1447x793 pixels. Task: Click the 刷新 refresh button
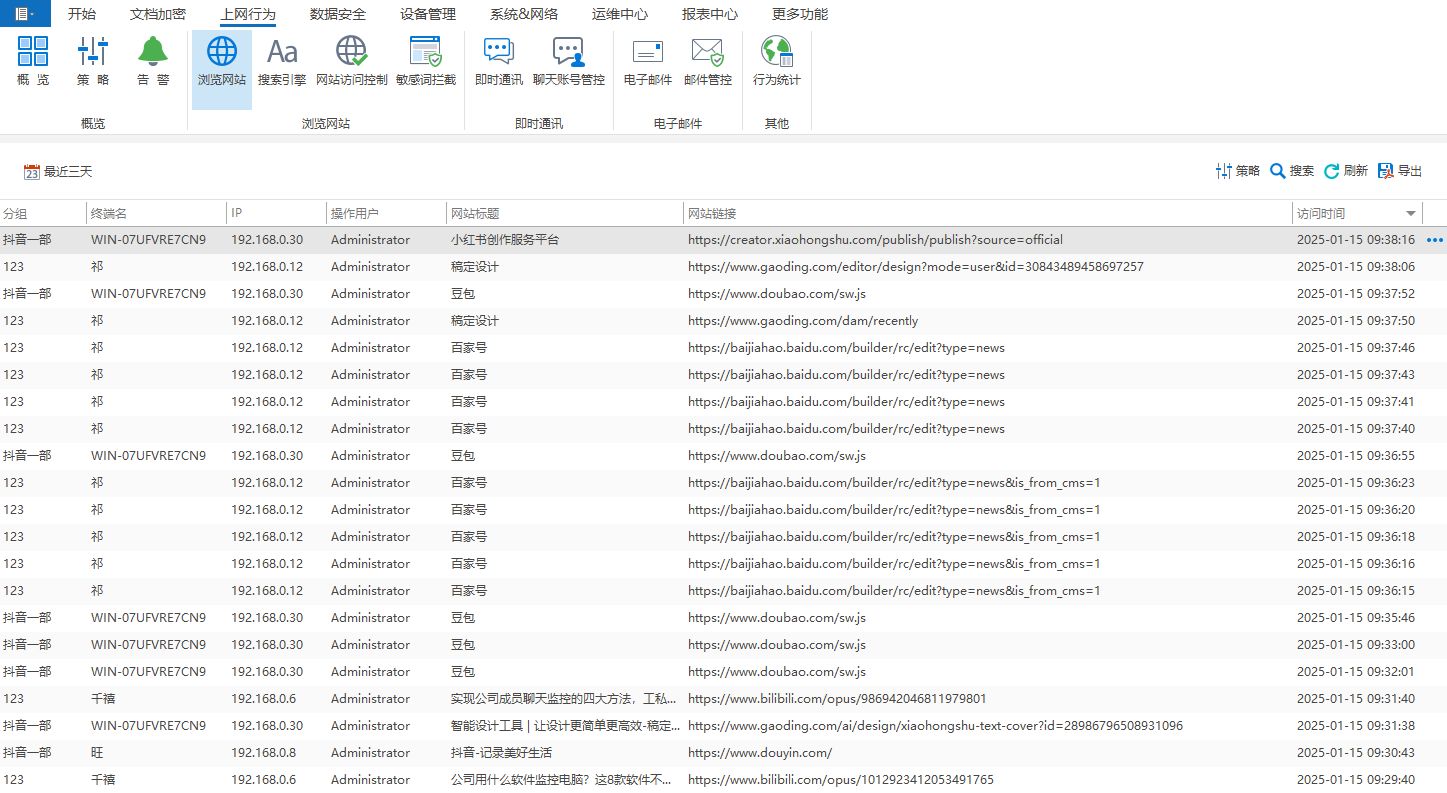click(1345, 171)
